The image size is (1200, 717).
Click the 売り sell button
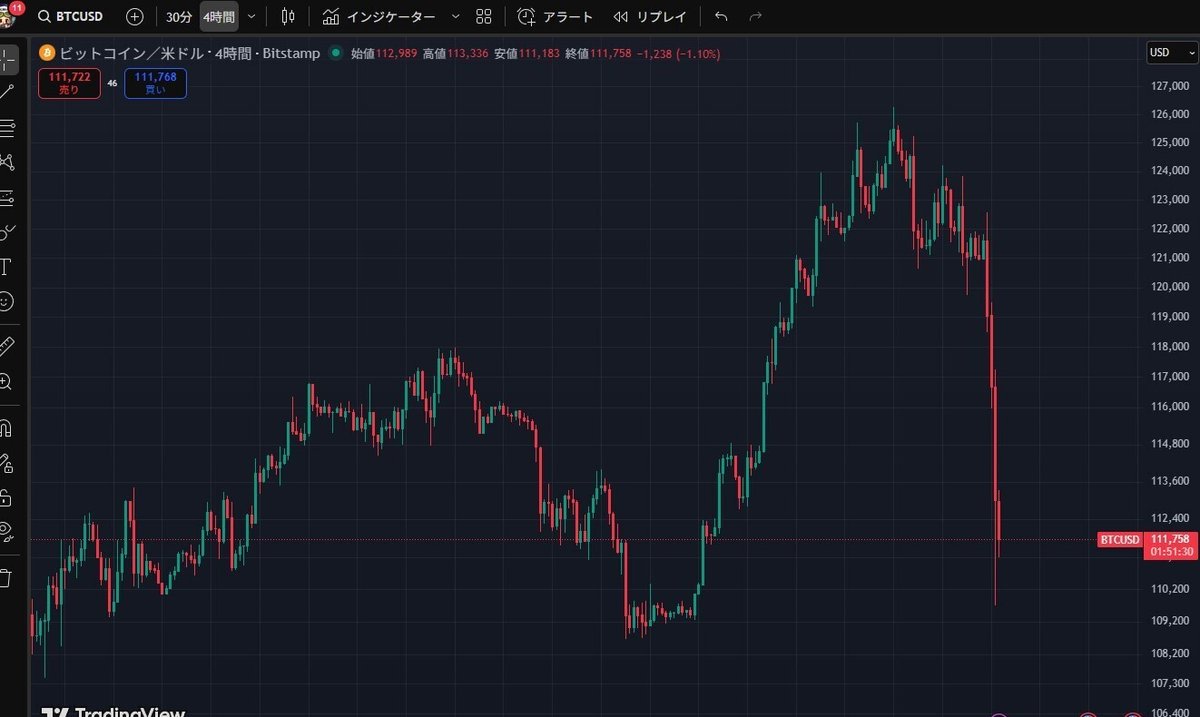coord(68,83)
